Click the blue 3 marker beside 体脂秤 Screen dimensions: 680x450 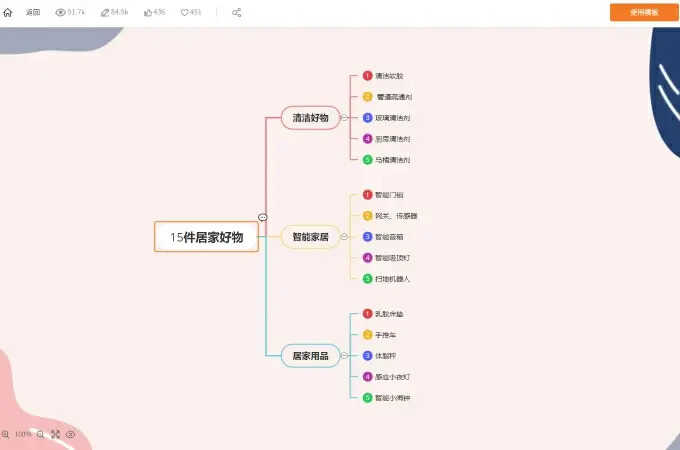(x=367, y=355)
